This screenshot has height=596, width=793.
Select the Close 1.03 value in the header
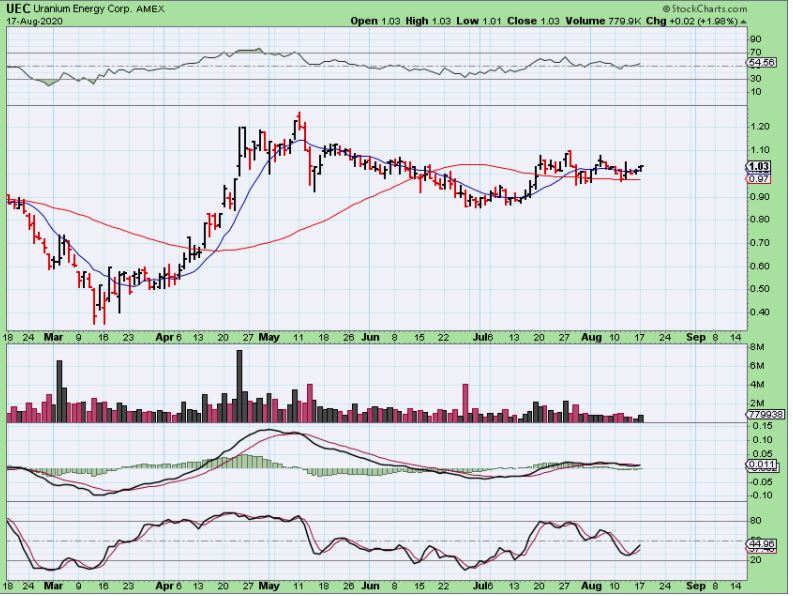(534, 21)
